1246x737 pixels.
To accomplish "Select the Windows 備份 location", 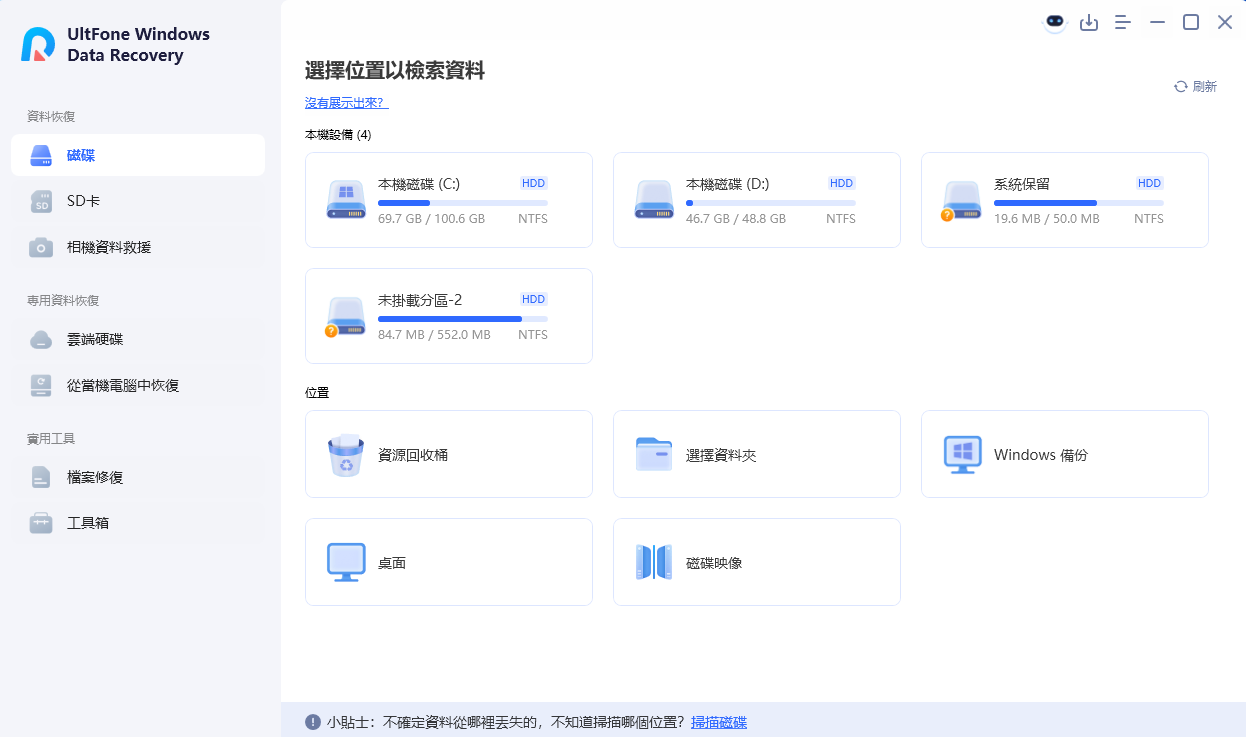I will point(1063,454).
